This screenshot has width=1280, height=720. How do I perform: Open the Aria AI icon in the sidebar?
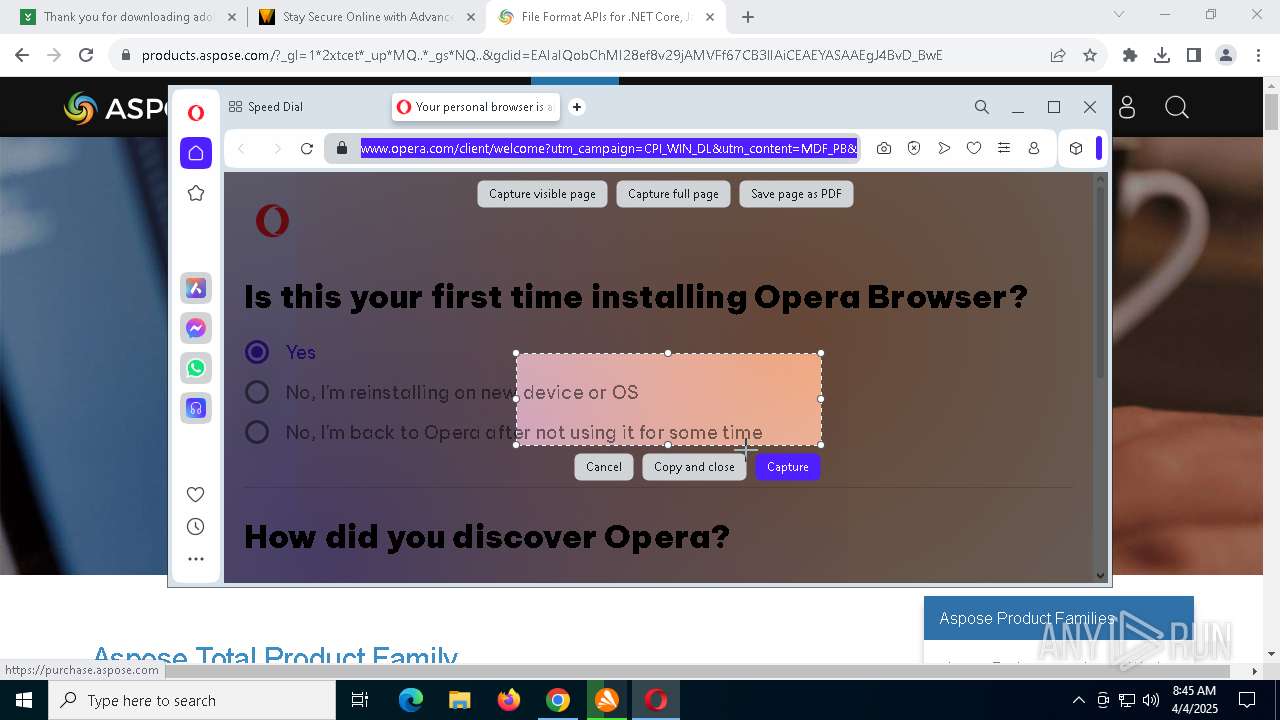tap(196, 288)
